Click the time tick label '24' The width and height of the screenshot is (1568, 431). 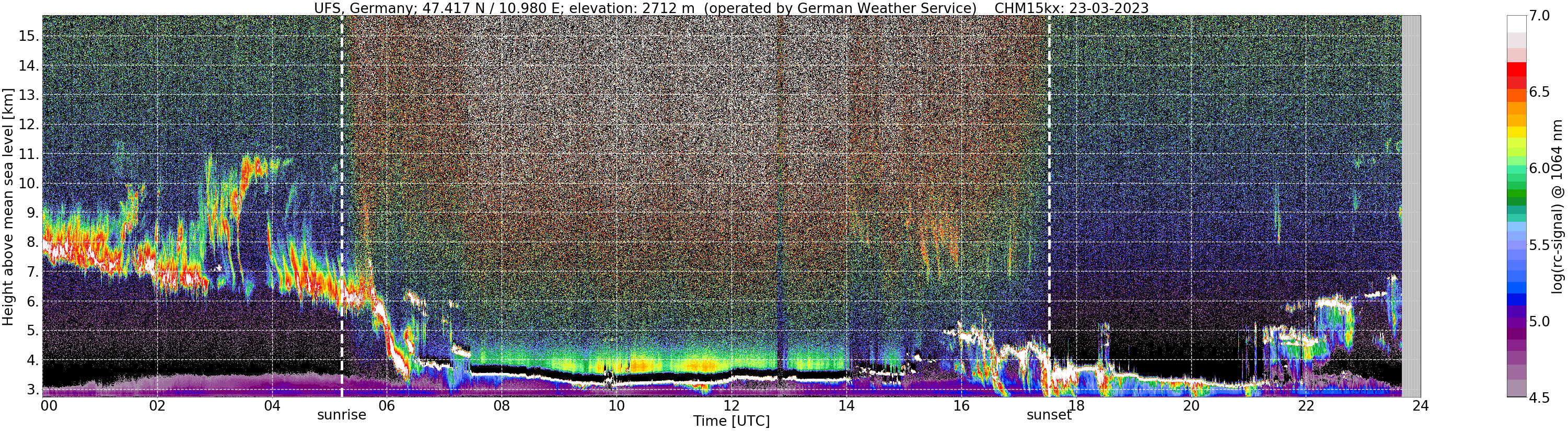1420,406
